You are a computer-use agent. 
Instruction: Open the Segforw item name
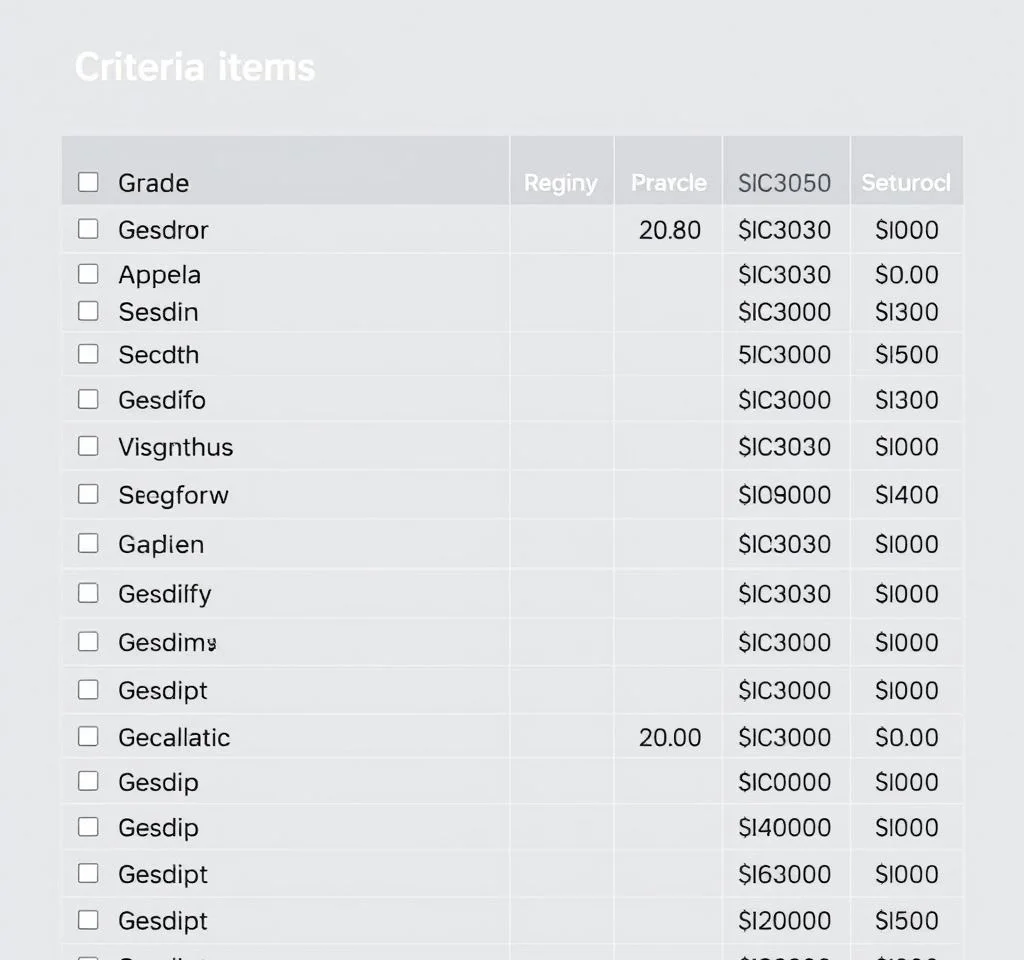[173, 495]
